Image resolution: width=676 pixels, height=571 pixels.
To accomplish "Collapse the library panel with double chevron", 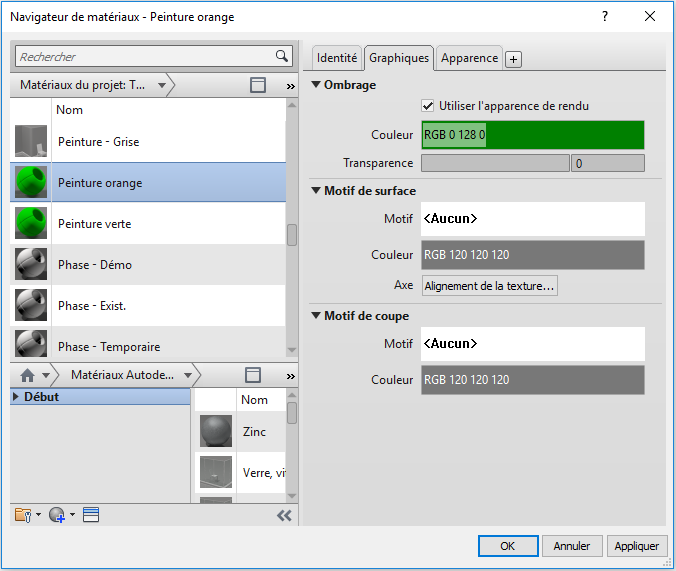I will coord(284,515).
